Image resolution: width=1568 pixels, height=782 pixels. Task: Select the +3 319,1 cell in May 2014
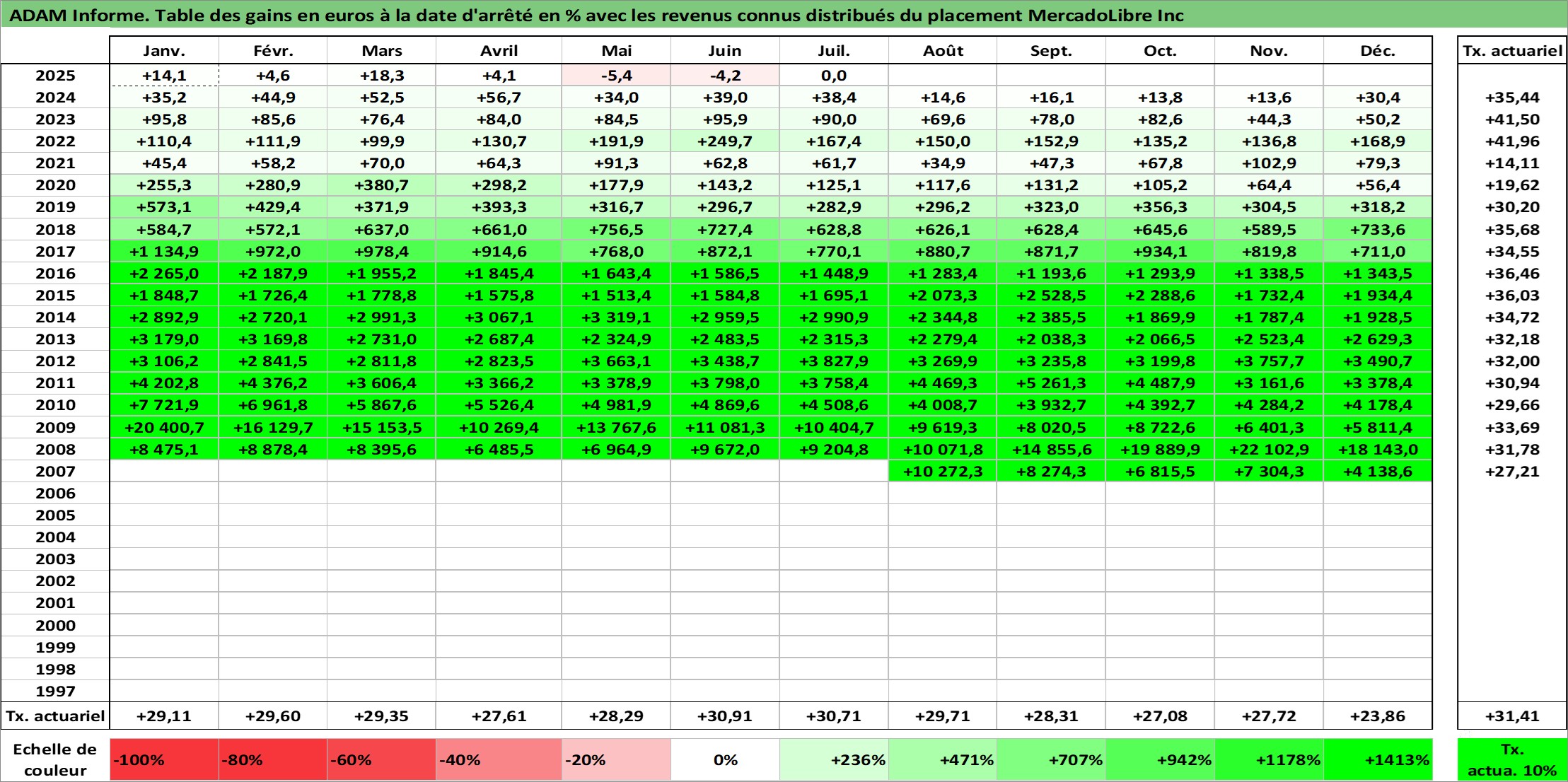tap(616, 317)
